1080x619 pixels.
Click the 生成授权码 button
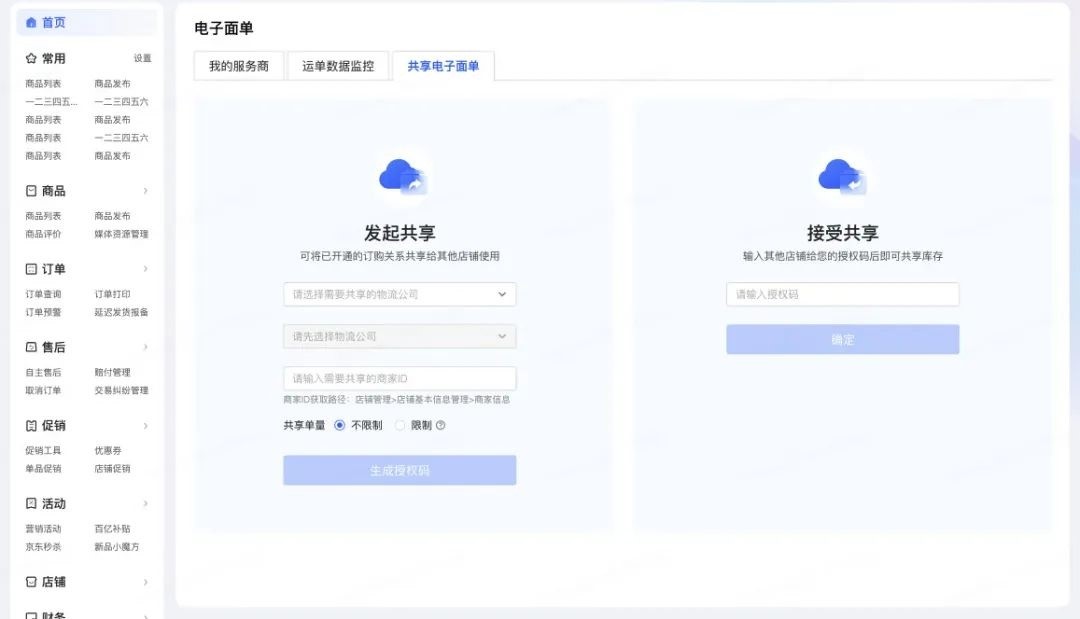[x=399, y=470]
